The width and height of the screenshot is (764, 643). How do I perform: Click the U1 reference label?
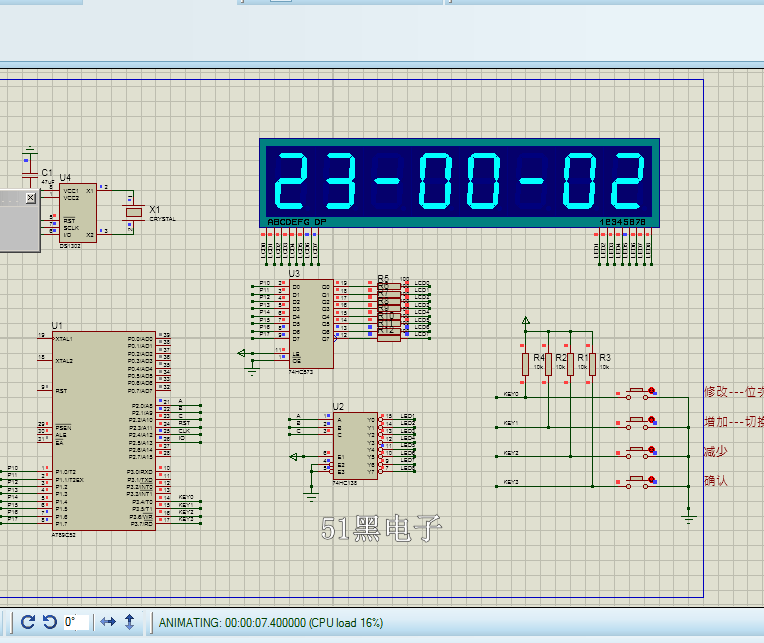[57, 325]
